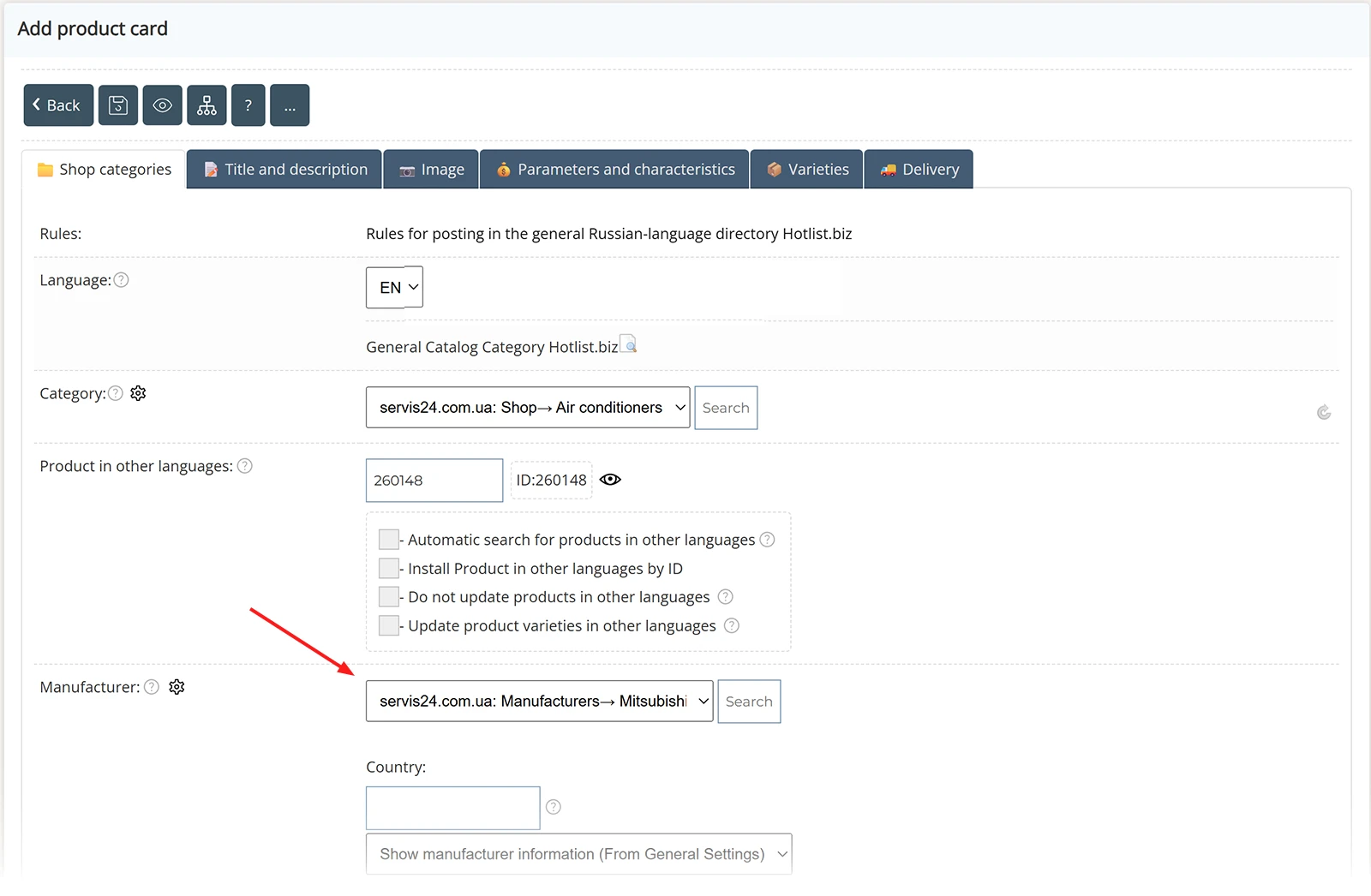
Task: Open the structure tree toolbar icon
Action: pos(207,105)
